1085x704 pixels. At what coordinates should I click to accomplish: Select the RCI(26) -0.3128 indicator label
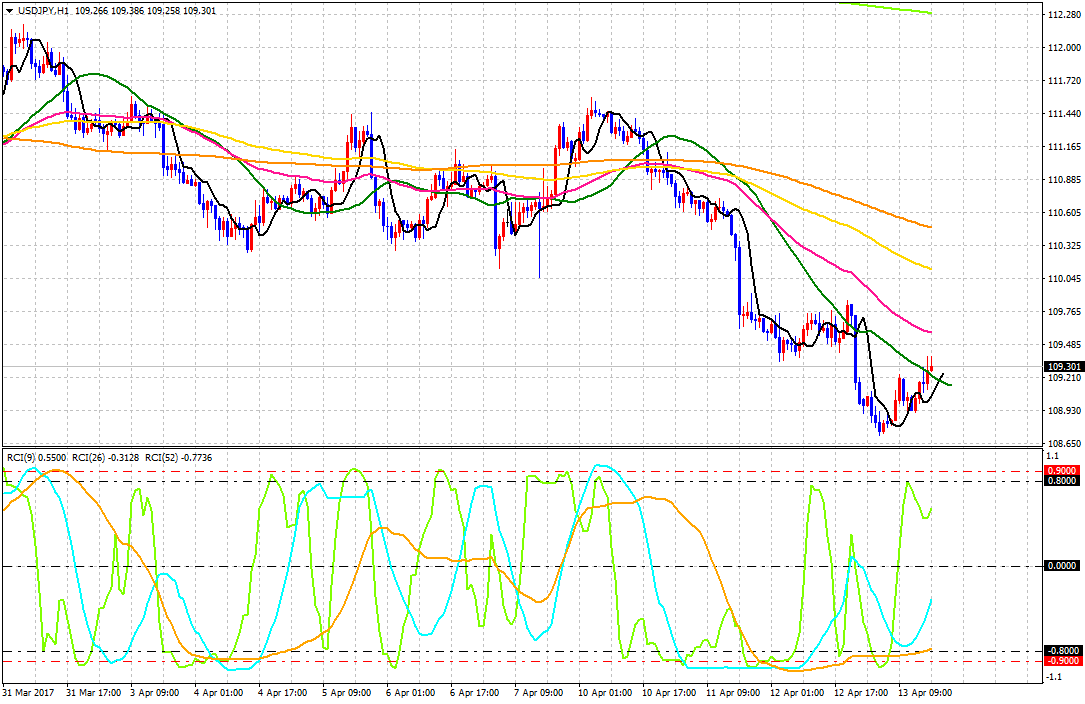click(x=107, y=458)
